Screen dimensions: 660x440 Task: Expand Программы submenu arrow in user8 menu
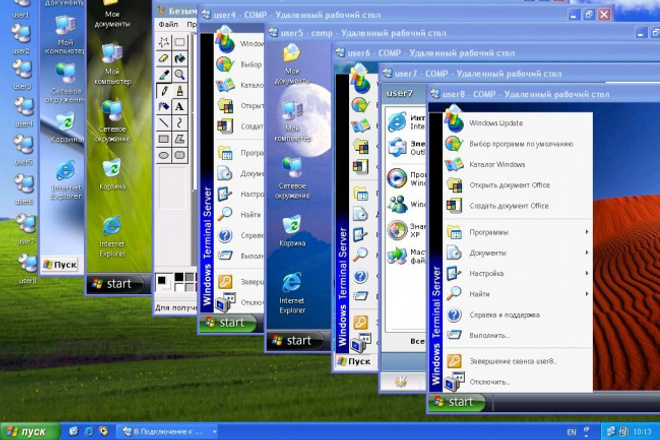point(587,232)
